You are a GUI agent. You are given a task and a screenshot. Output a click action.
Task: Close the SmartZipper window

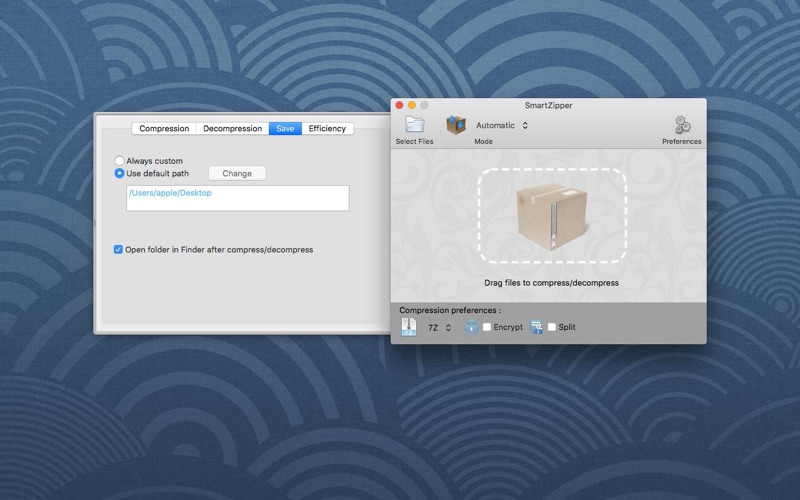399,105
